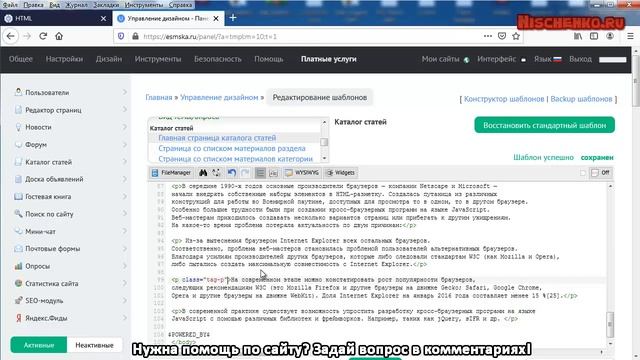Screen dimensions: 640x360
Task: Open the Настройки menu
Action: [x=64, y=59]
